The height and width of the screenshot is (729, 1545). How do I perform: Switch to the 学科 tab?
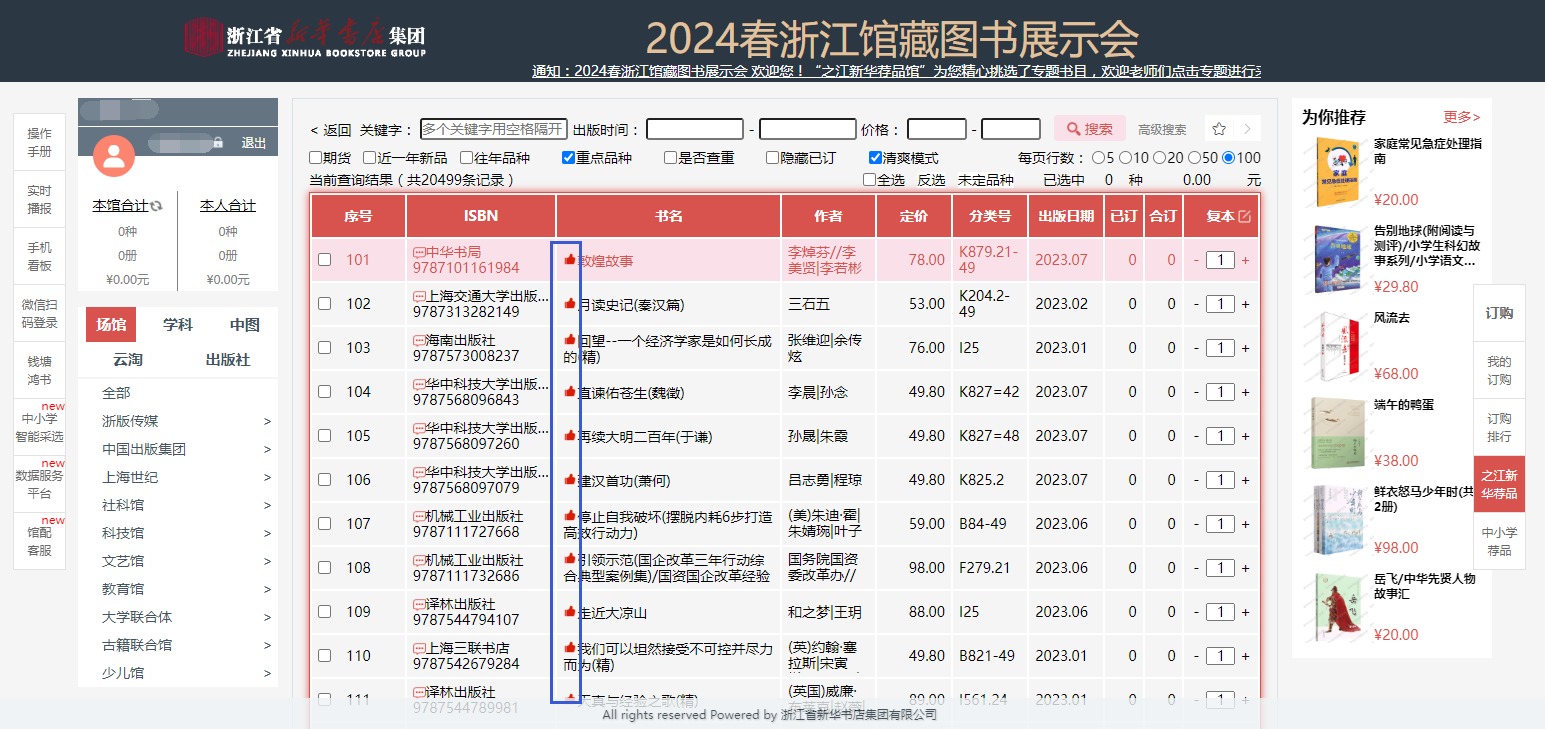coord(178,325)
